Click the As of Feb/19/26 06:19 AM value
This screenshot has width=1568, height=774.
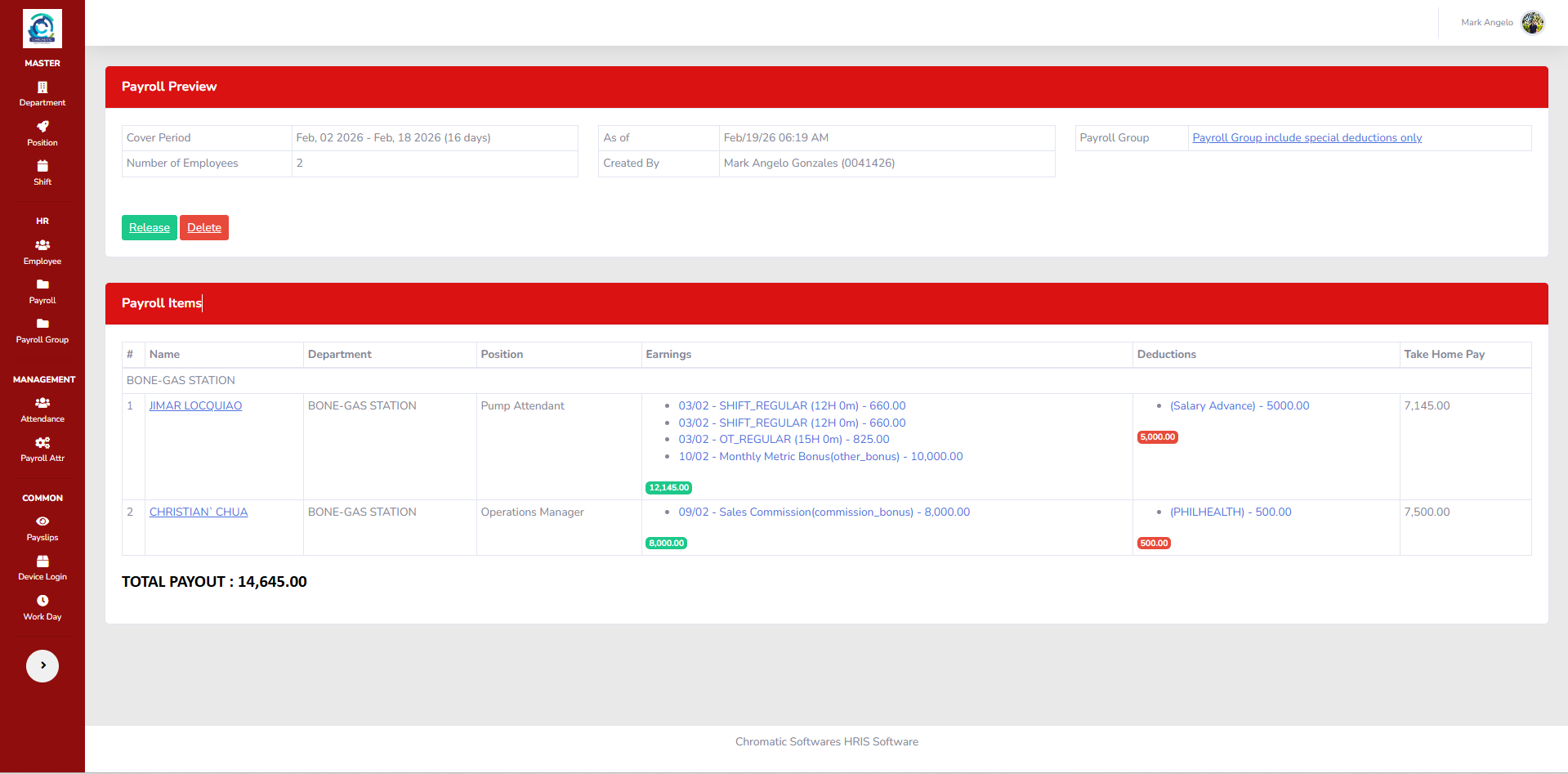(x=775, y=138)
